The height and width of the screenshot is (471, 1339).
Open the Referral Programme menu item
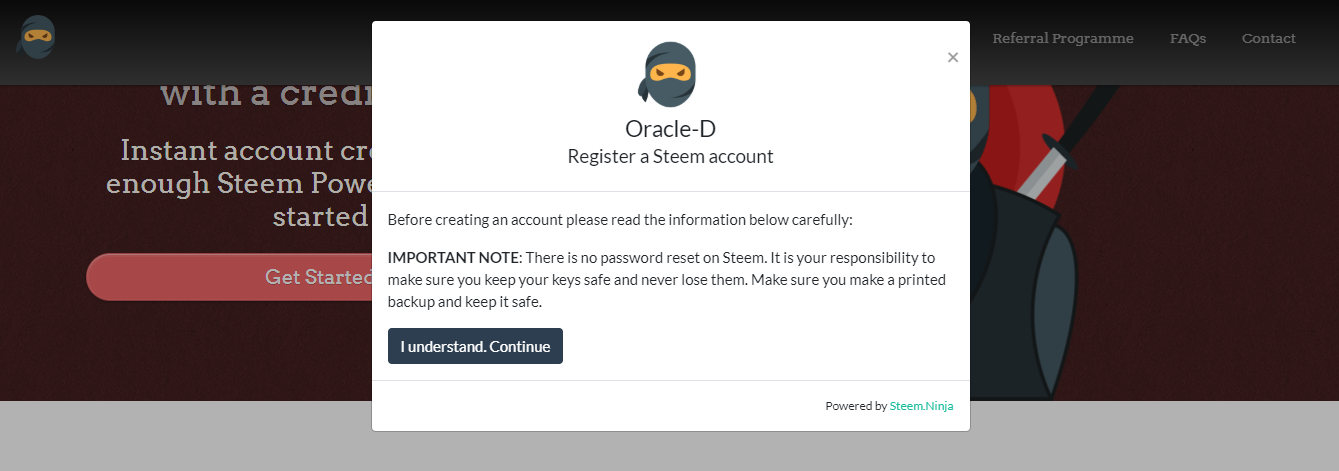(x=1063, y=38)
